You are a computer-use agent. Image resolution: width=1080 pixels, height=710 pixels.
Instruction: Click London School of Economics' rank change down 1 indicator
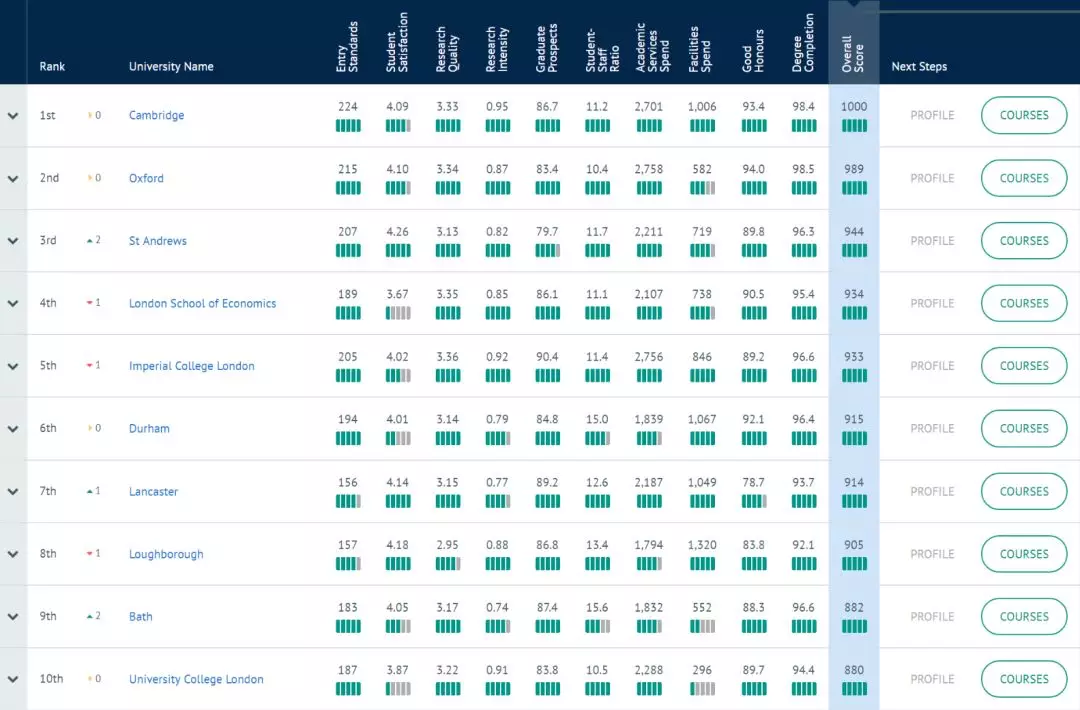point(94,303)
